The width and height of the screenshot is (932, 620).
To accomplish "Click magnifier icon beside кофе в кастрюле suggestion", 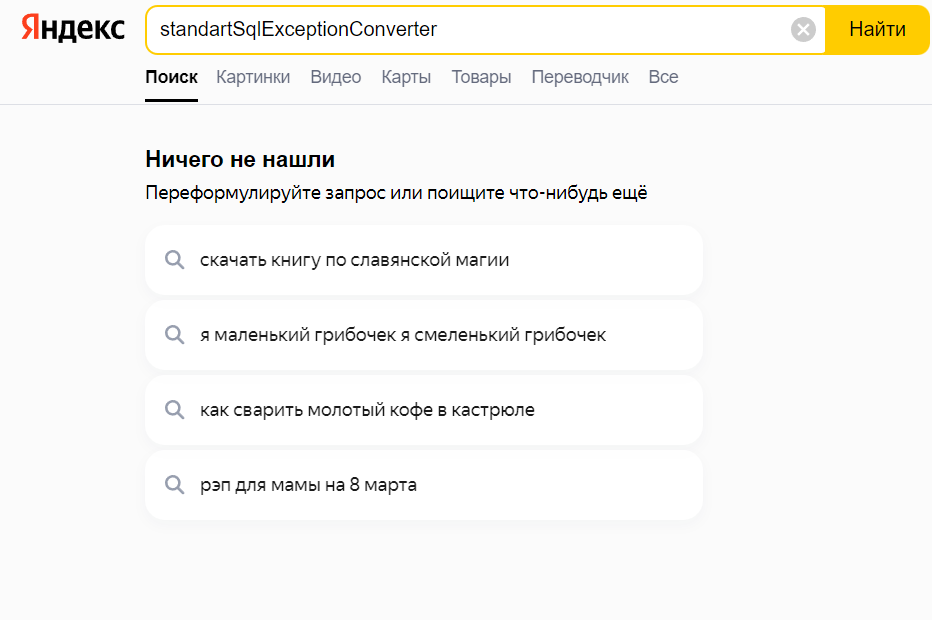I will pos(174,410).
